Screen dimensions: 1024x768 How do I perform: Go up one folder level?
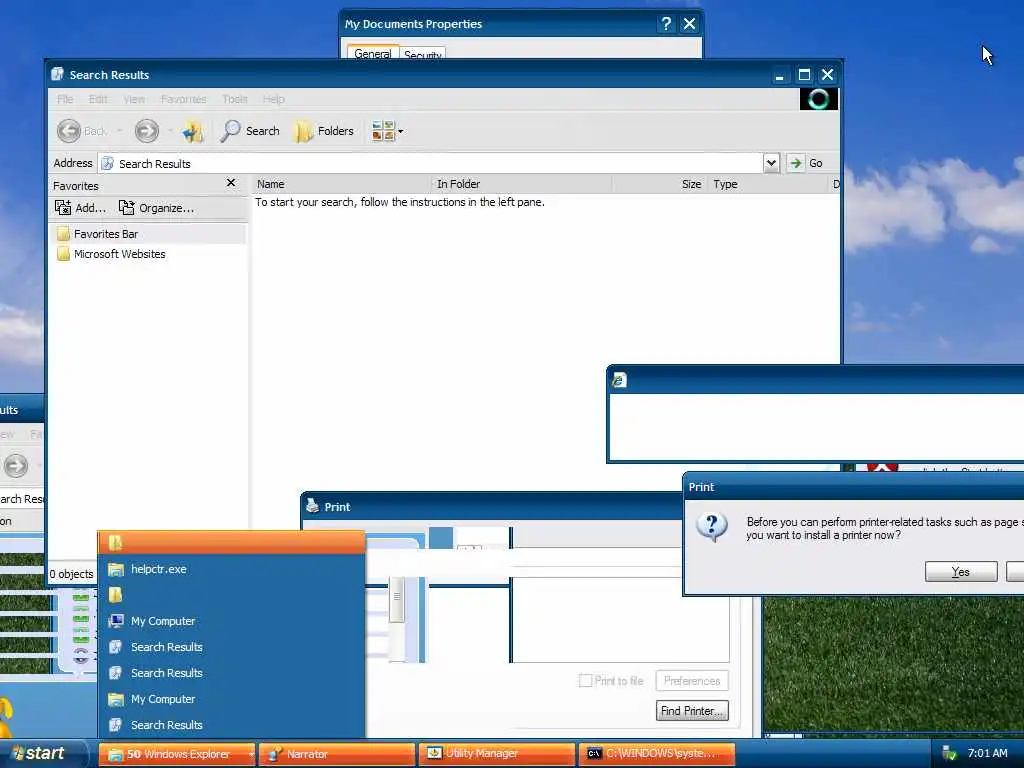click(193, 131)
